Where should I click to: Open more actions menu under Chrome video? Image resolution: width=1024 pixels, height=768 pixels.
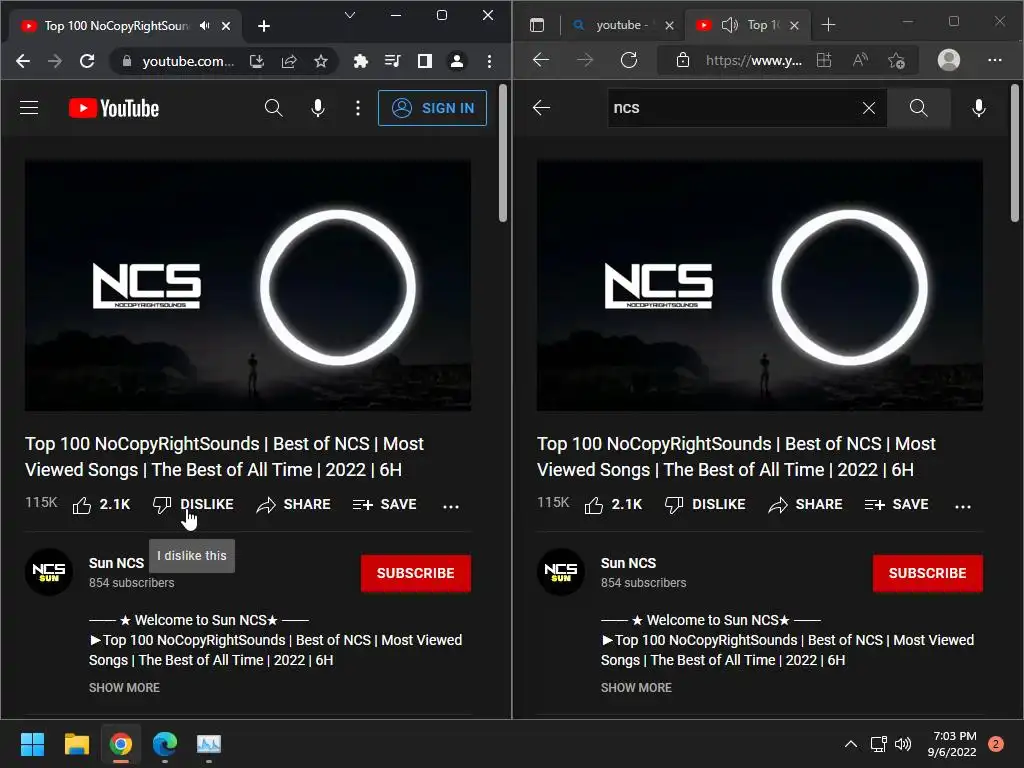tap(451, 506)
